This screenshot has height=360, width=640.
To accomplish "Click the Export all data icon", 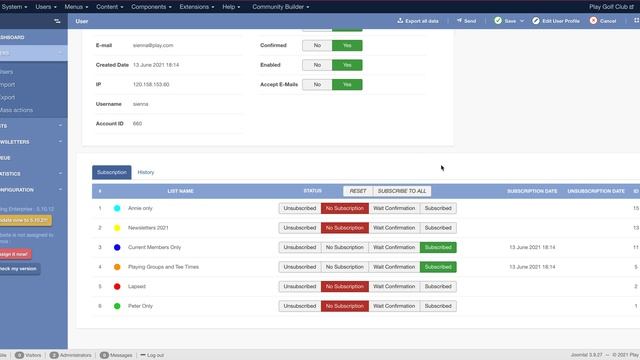I will (x=400, y=20).
